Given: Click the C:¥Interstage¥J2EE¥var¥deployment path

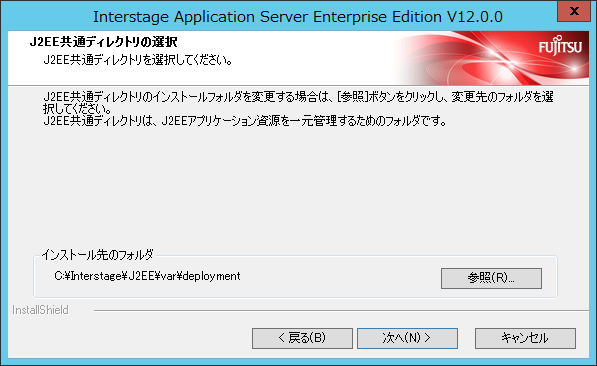Looking at the screenshot, I should [147, 276].
